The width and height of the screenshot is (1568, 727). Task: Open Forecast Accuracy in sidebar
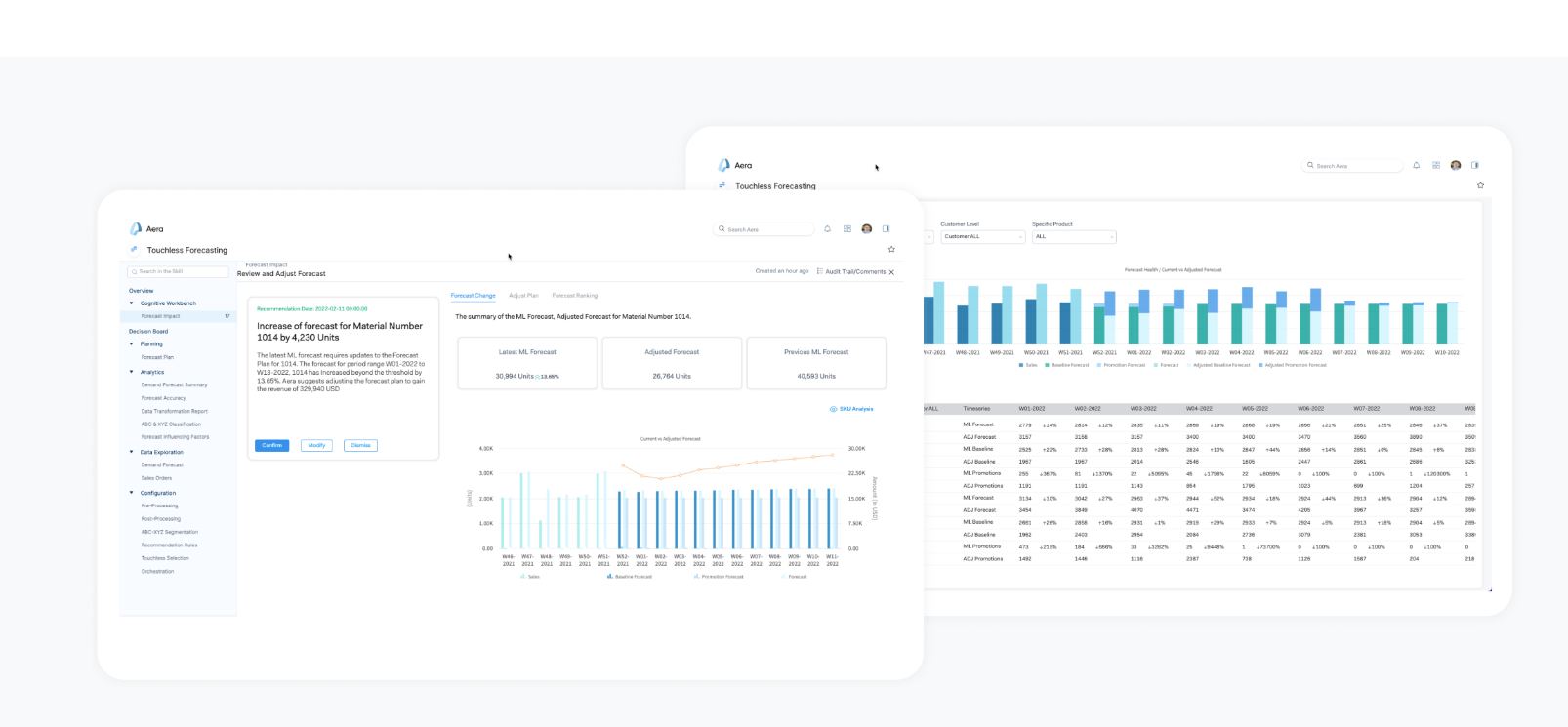click(163, 398)
